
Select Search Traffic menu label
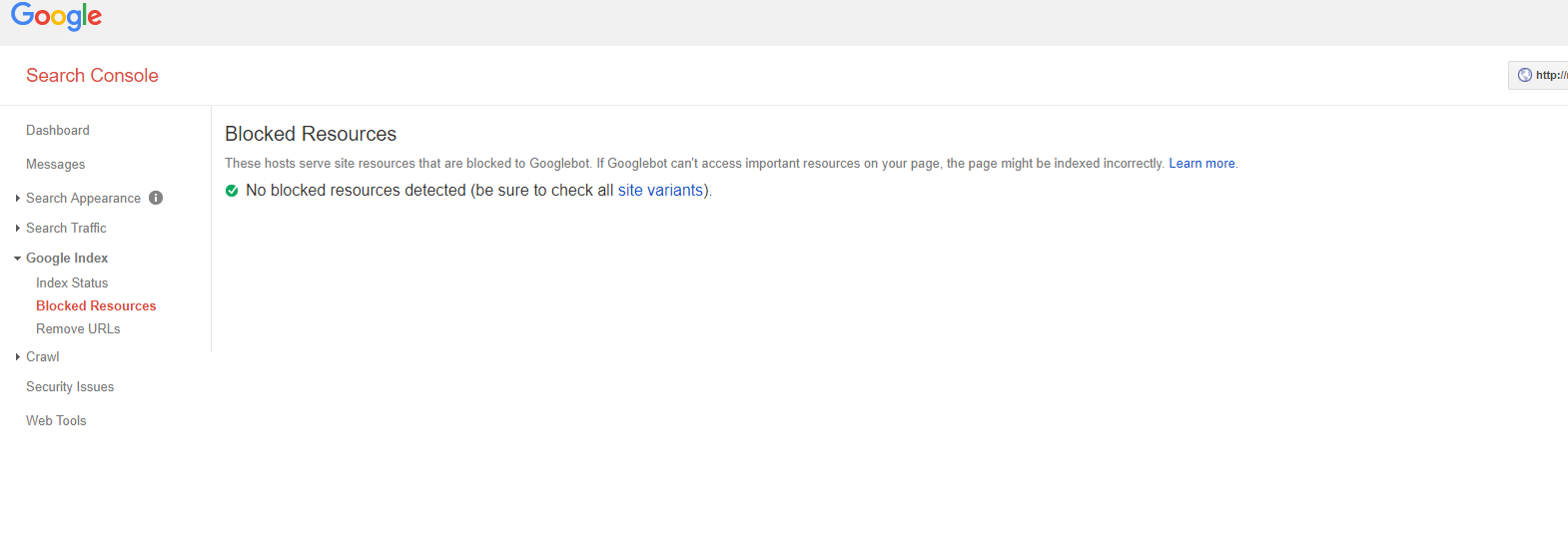66,229
